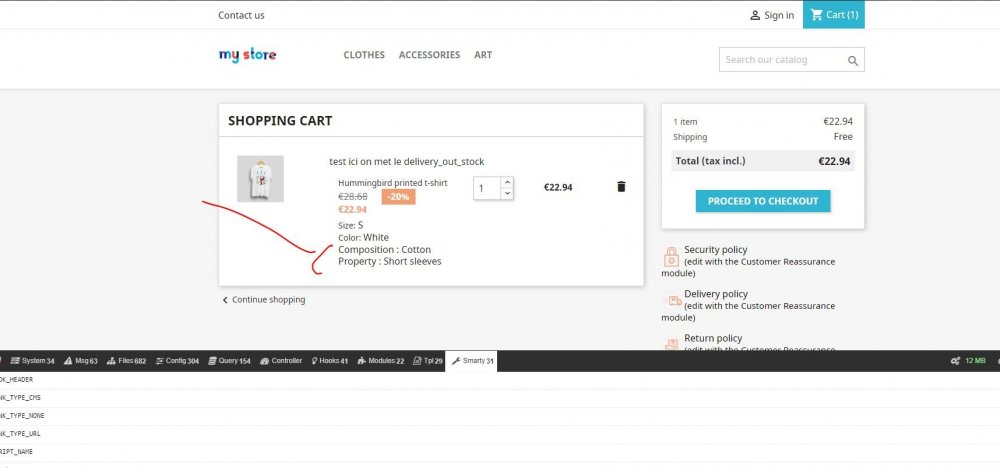
Task: Open the t-shirt product thumbnail
Action: [260, 179]
